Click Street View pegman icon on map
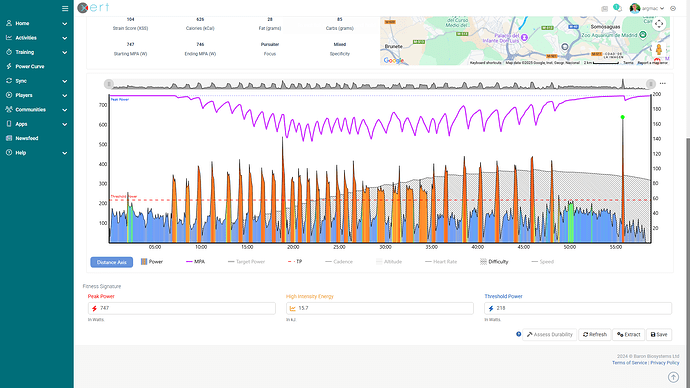Screen dimensions: 690x388 pyautogui.click(x=659, y=49)
